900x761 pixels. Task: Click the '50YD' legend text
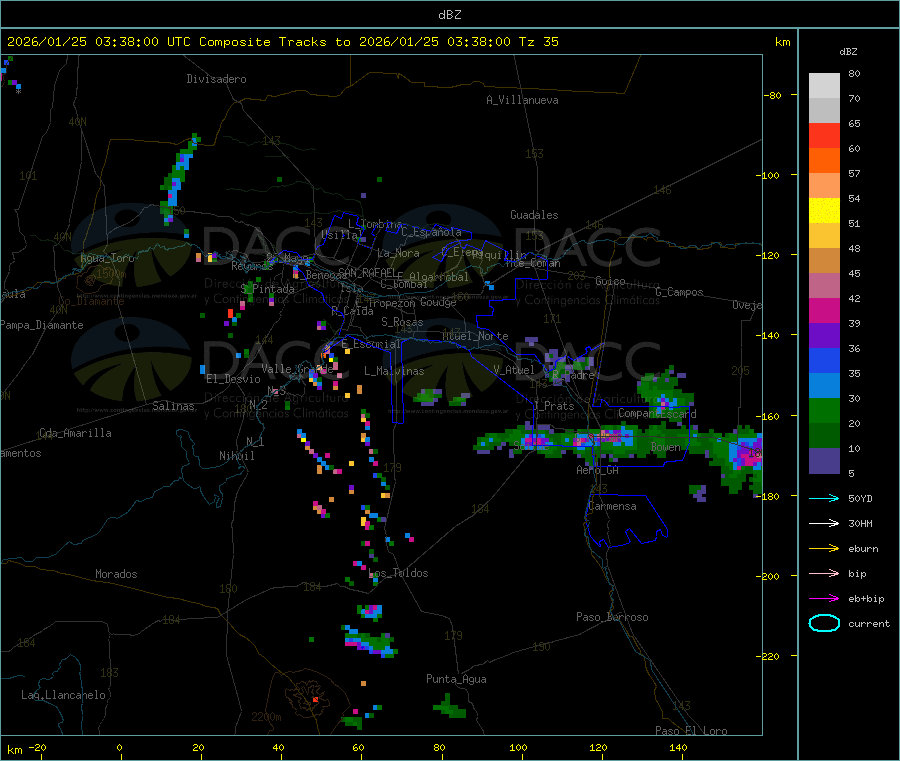click(860, 498)
